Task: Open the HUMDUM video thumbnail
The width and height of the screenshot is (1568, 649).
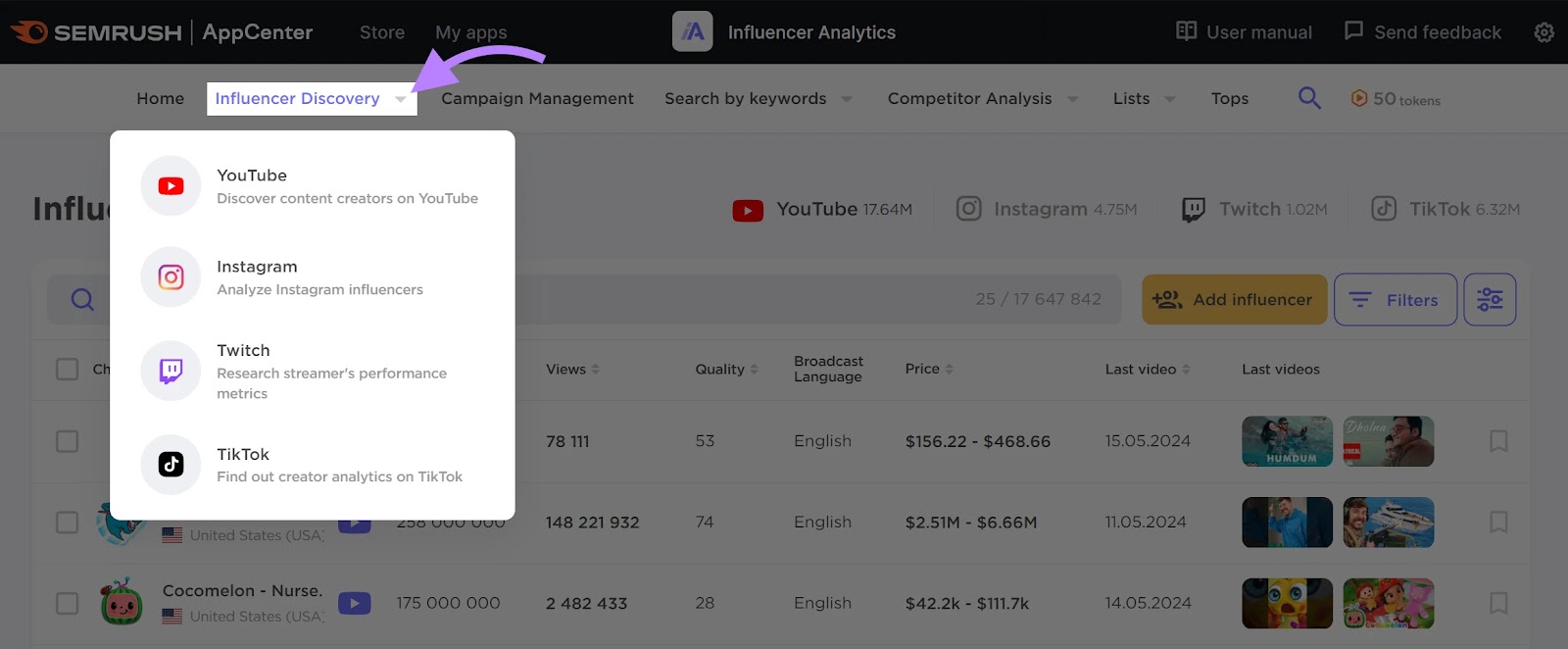Action: (x=1286, y=441)
